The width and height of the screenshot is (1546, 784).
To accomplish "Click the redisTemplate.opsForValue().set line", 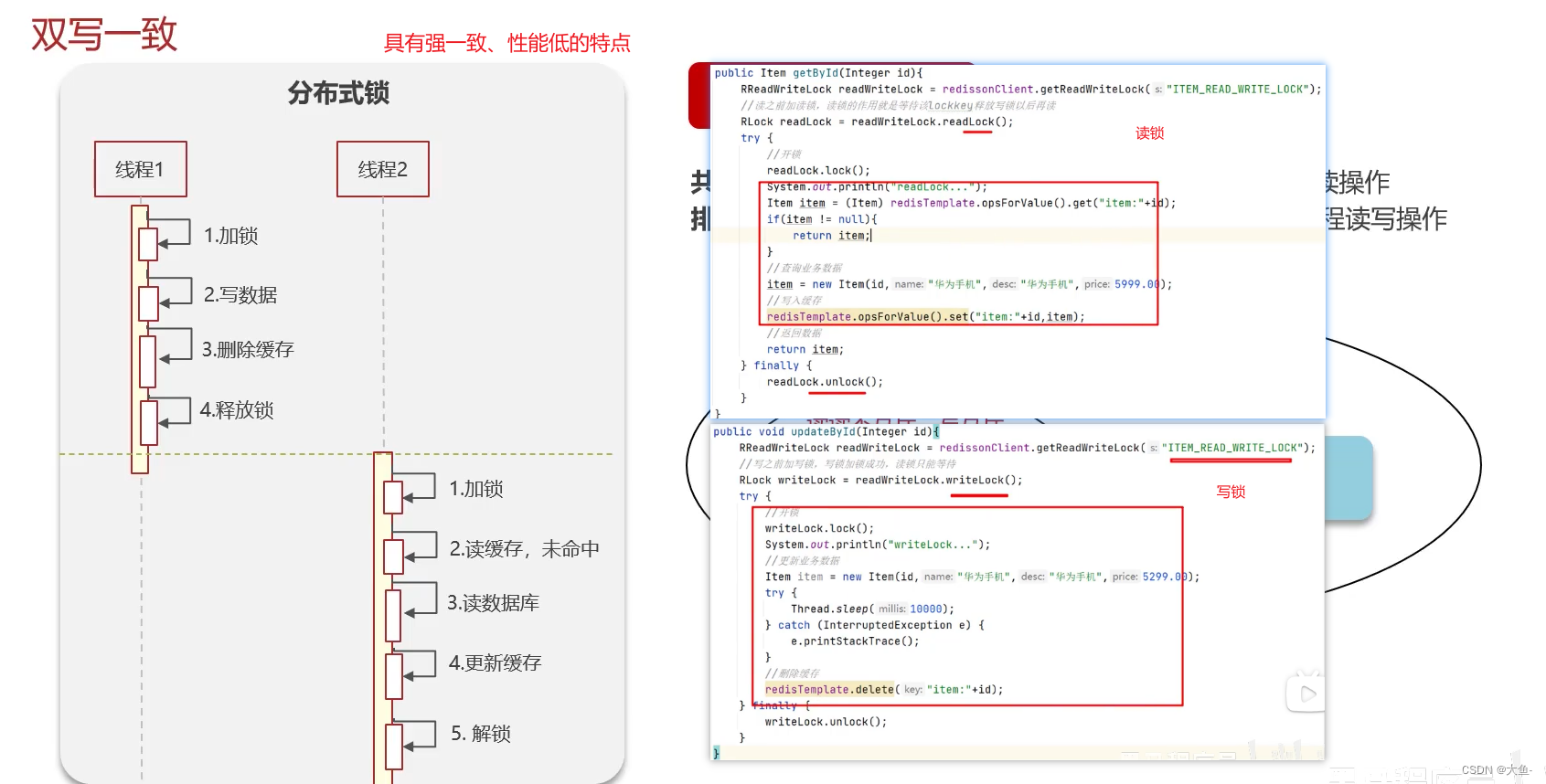I will coord(925,317).
